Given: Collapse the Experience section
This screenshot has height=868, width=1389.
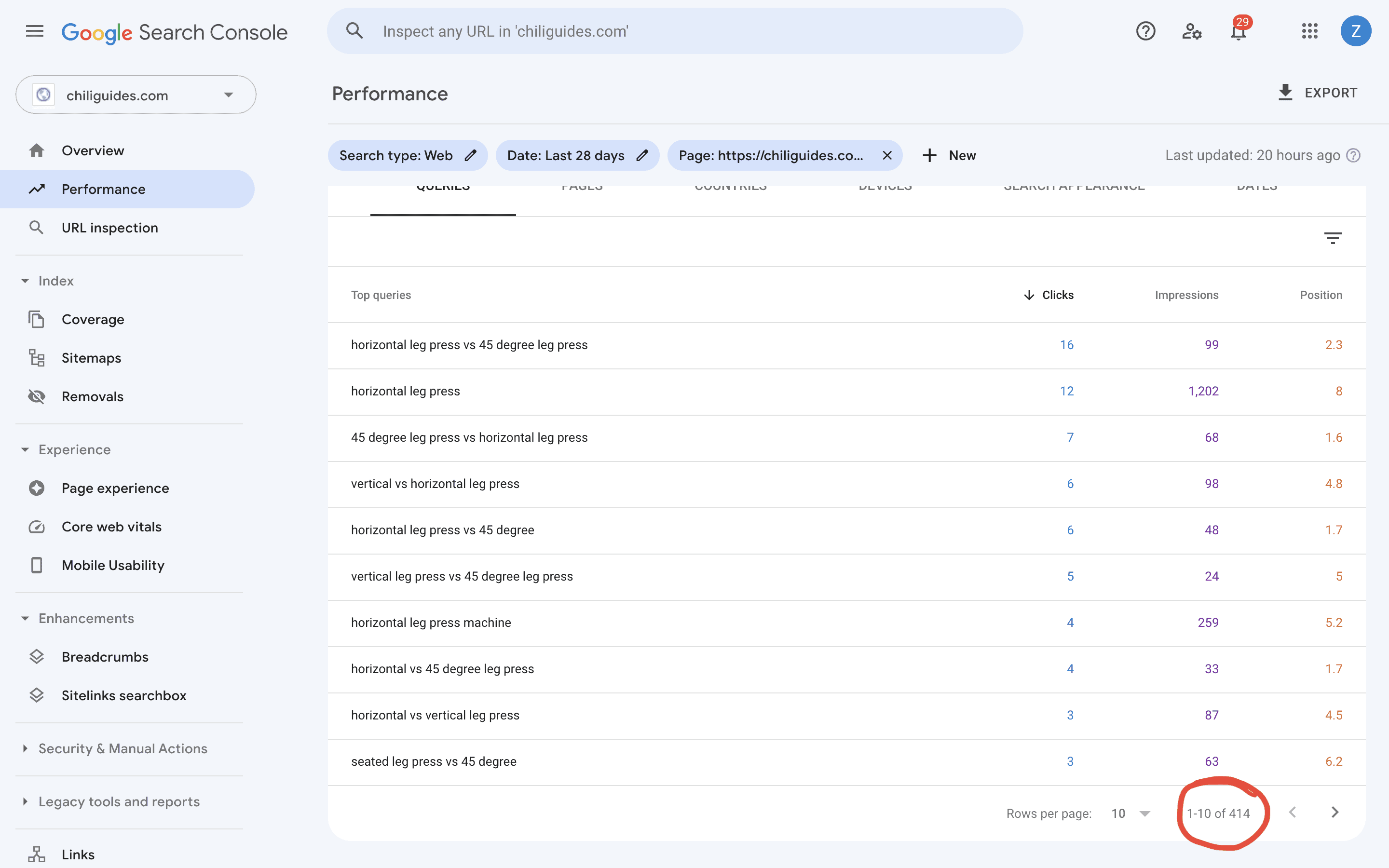Looking at the screenshot, I should pyautogui.click(x=25, y=449).
